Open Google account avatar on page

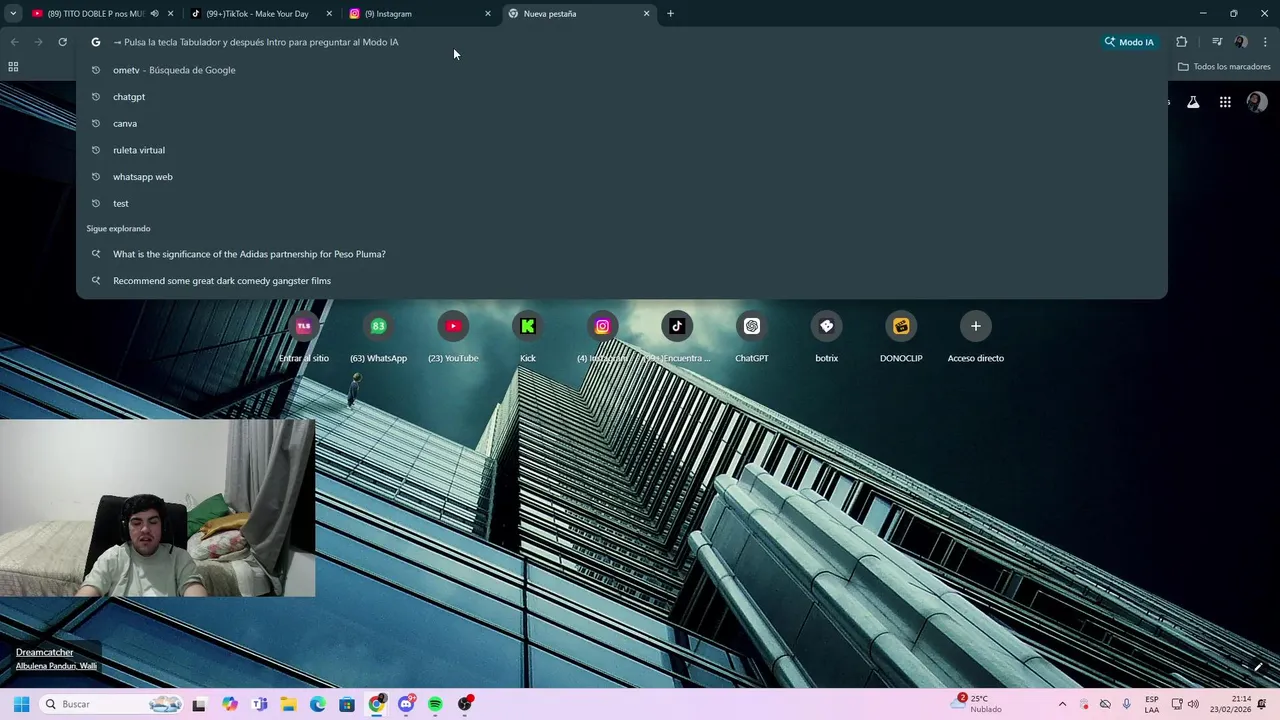tap(1257, 102)
